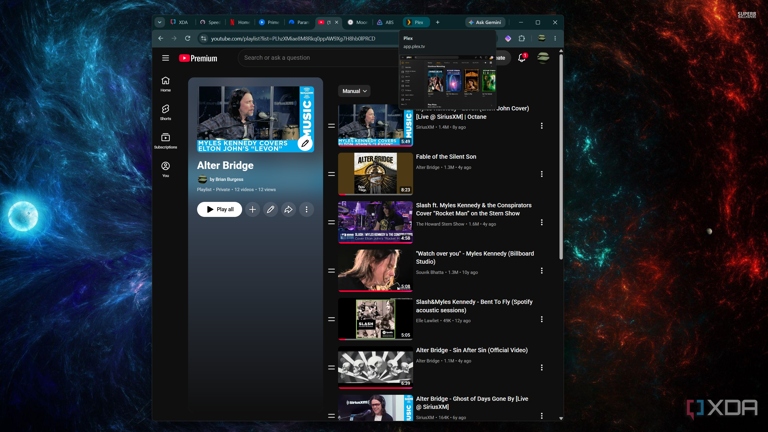Switch to the XDA tab

[180, 22]
